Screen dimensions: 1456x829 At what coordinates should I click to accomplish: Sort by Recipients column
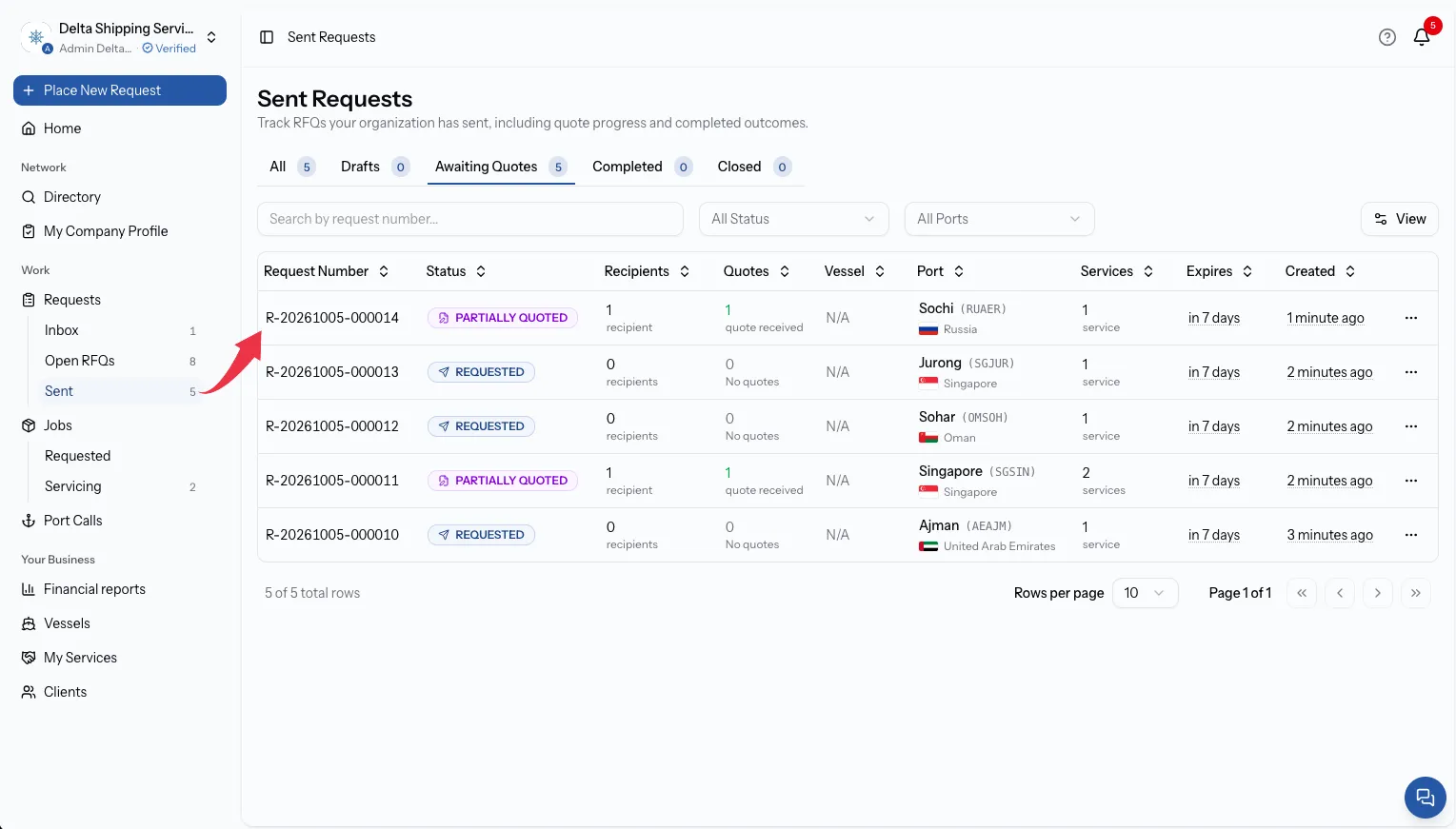click(648, 271)
